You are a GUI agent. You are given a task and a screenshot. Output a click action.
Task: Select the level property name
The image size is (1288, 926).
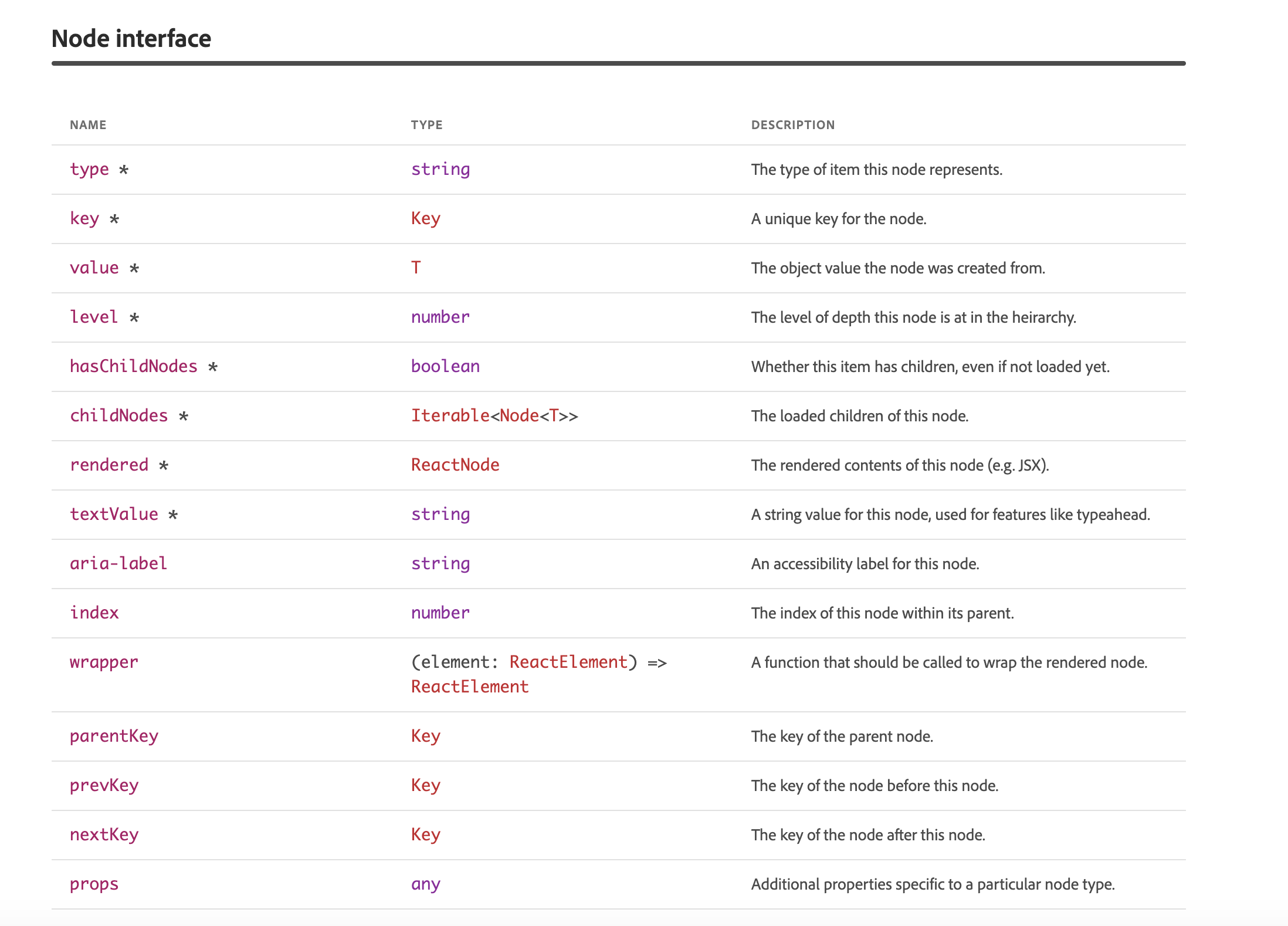94,317
